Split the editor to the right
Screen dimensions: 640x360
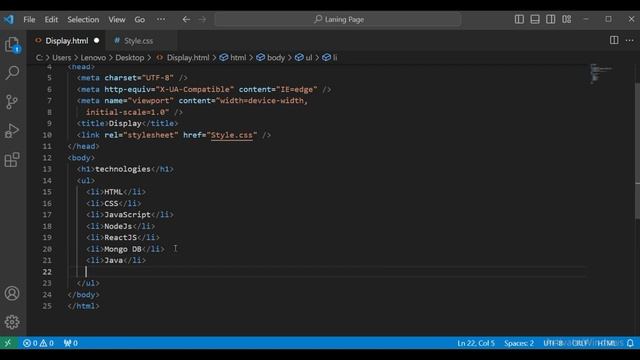tap(614, 40)
